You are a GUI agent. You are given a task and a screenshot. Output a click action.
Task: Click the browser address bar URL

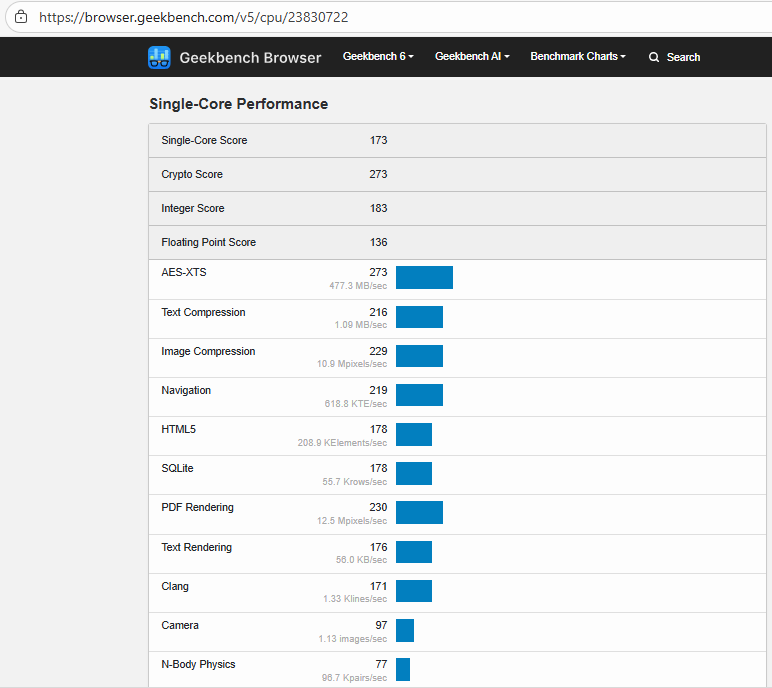[193, 17]
